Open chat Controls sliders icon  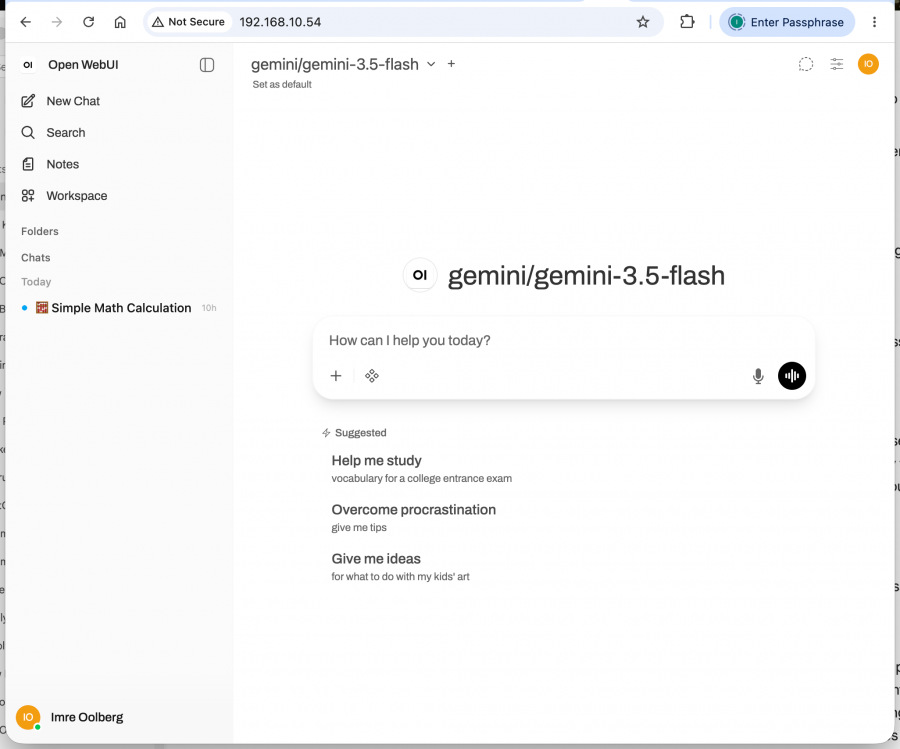837,64
